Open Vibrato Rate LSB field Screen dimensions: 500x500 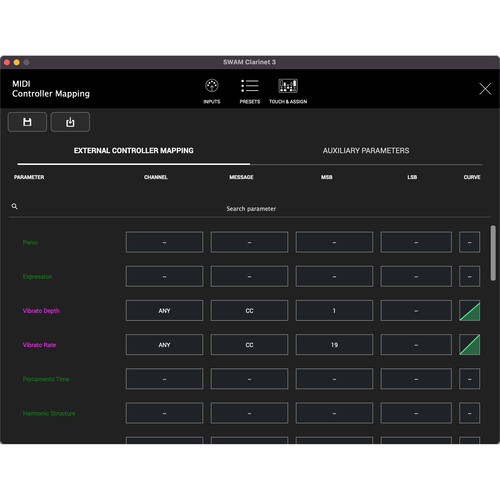pos(416,345)
